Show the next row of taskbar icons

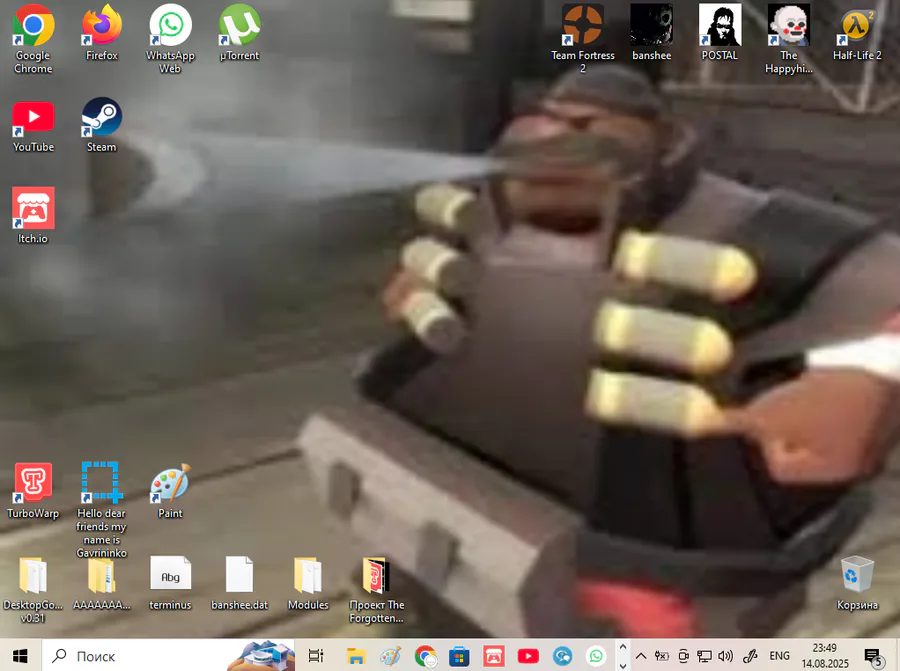point(623,665)
